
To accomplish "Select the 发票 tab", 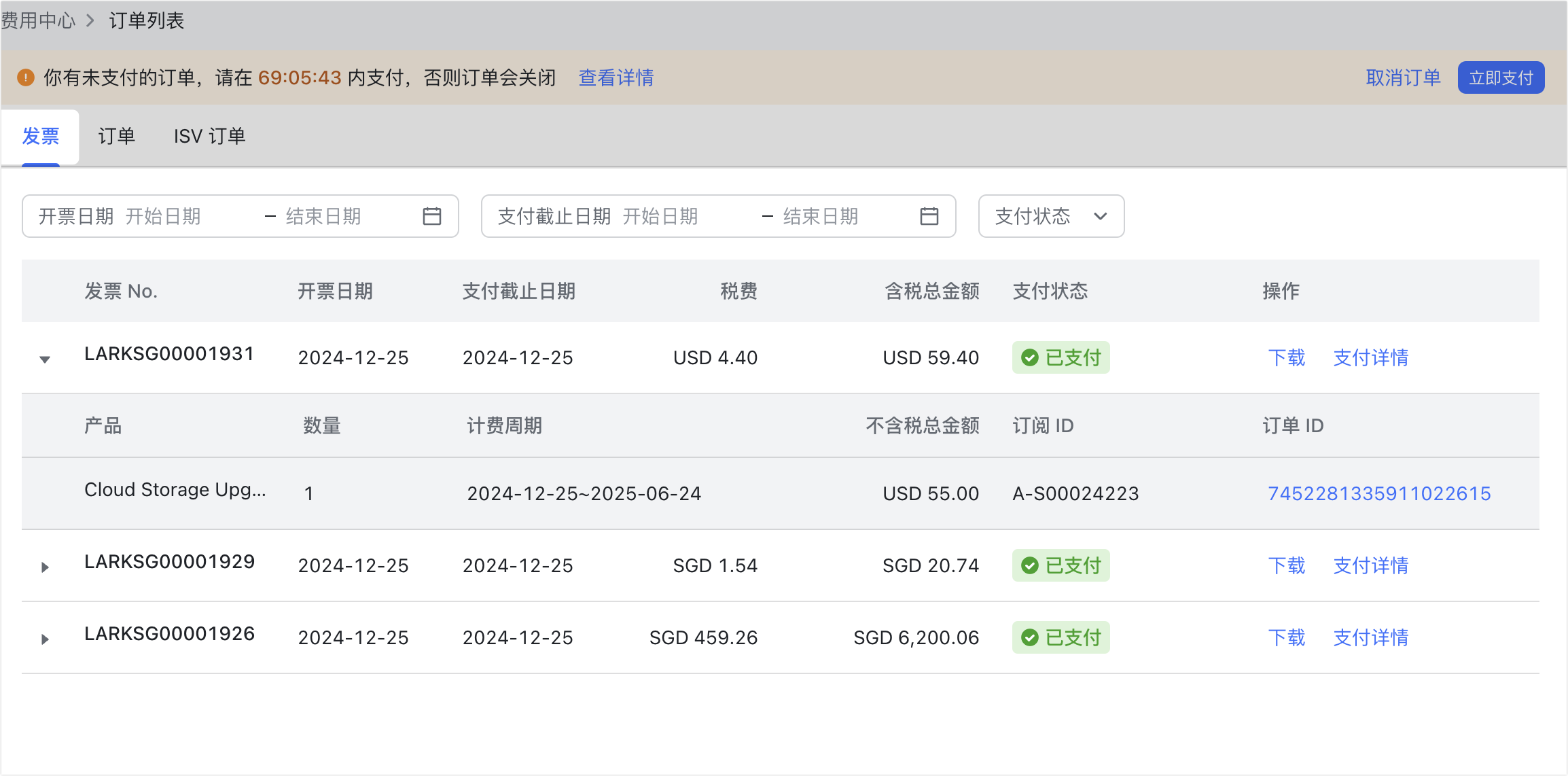I will pyautogui.click(x=41, y=137).
